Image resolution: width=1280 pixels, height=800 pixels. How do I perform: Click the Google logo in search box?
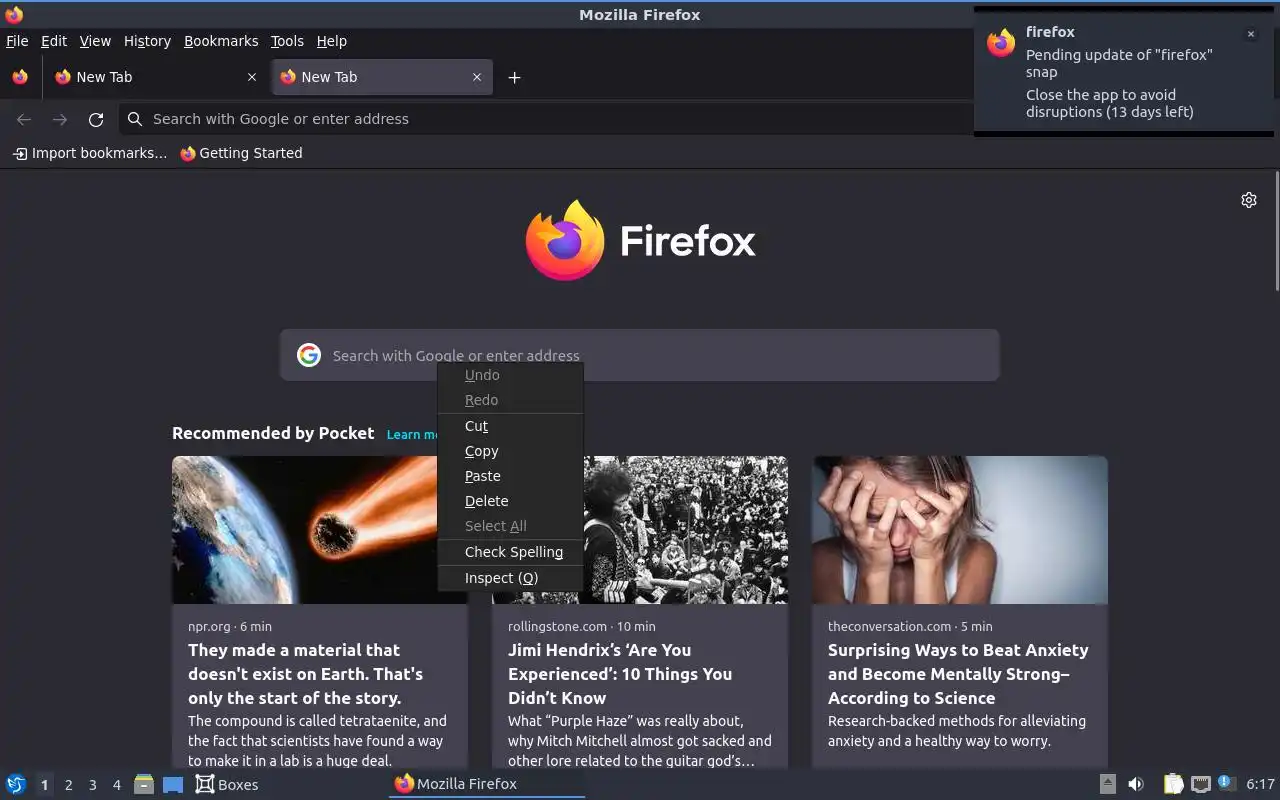tap(309, 355)
